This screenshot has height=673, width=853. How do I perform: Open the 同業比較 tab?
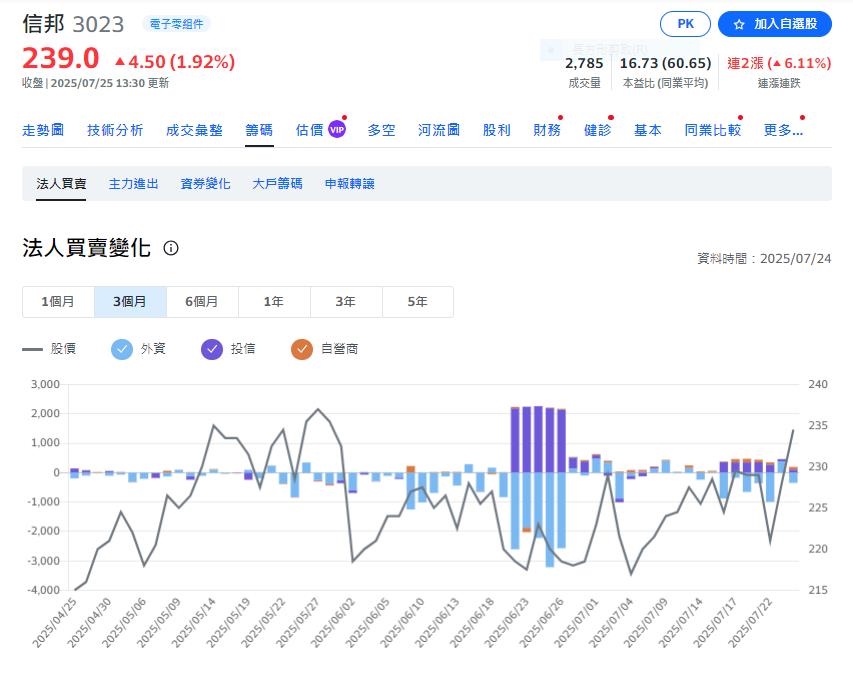[713, 130]
